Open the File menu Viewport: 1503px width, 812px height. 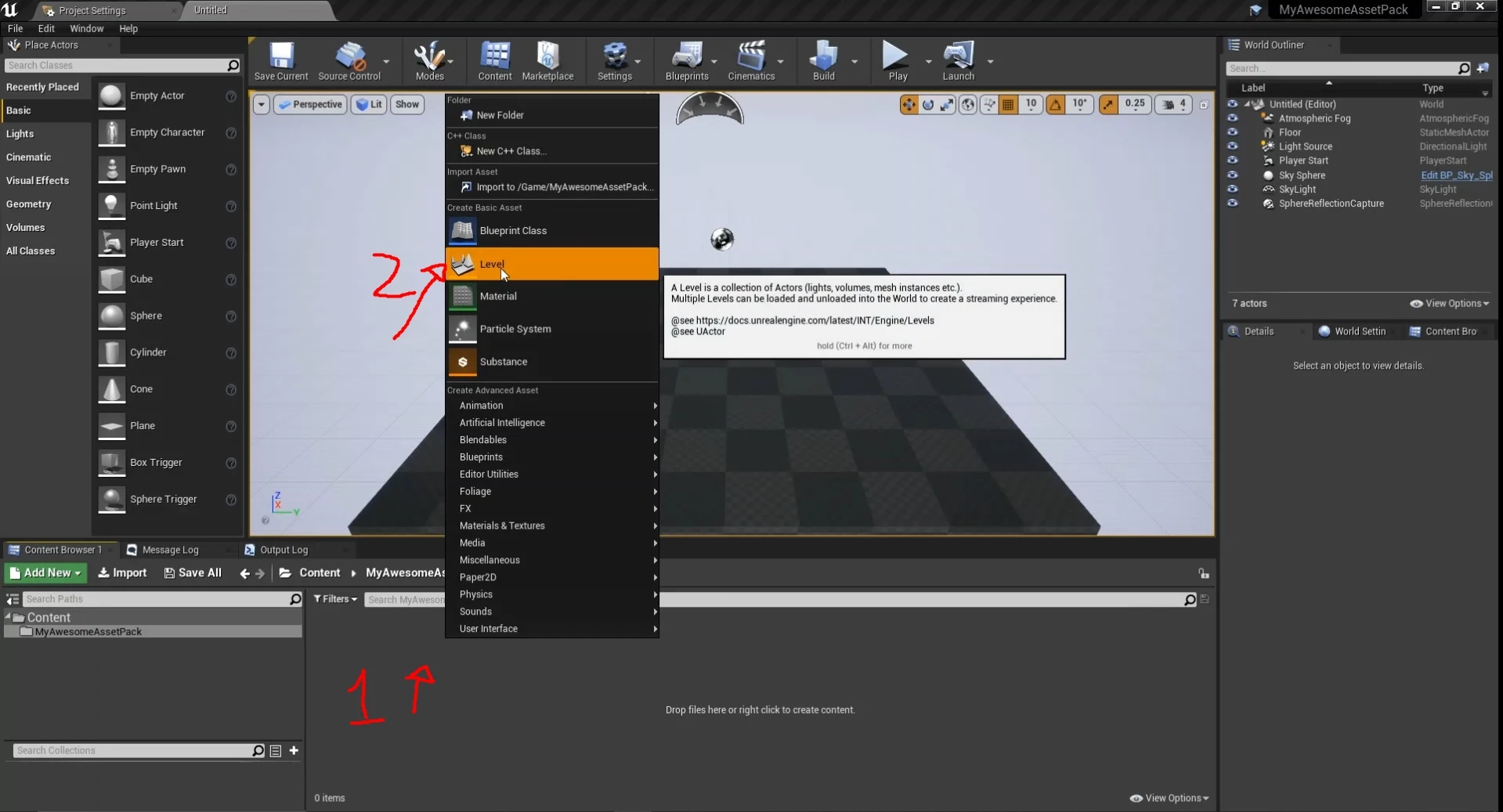point(15,28)
